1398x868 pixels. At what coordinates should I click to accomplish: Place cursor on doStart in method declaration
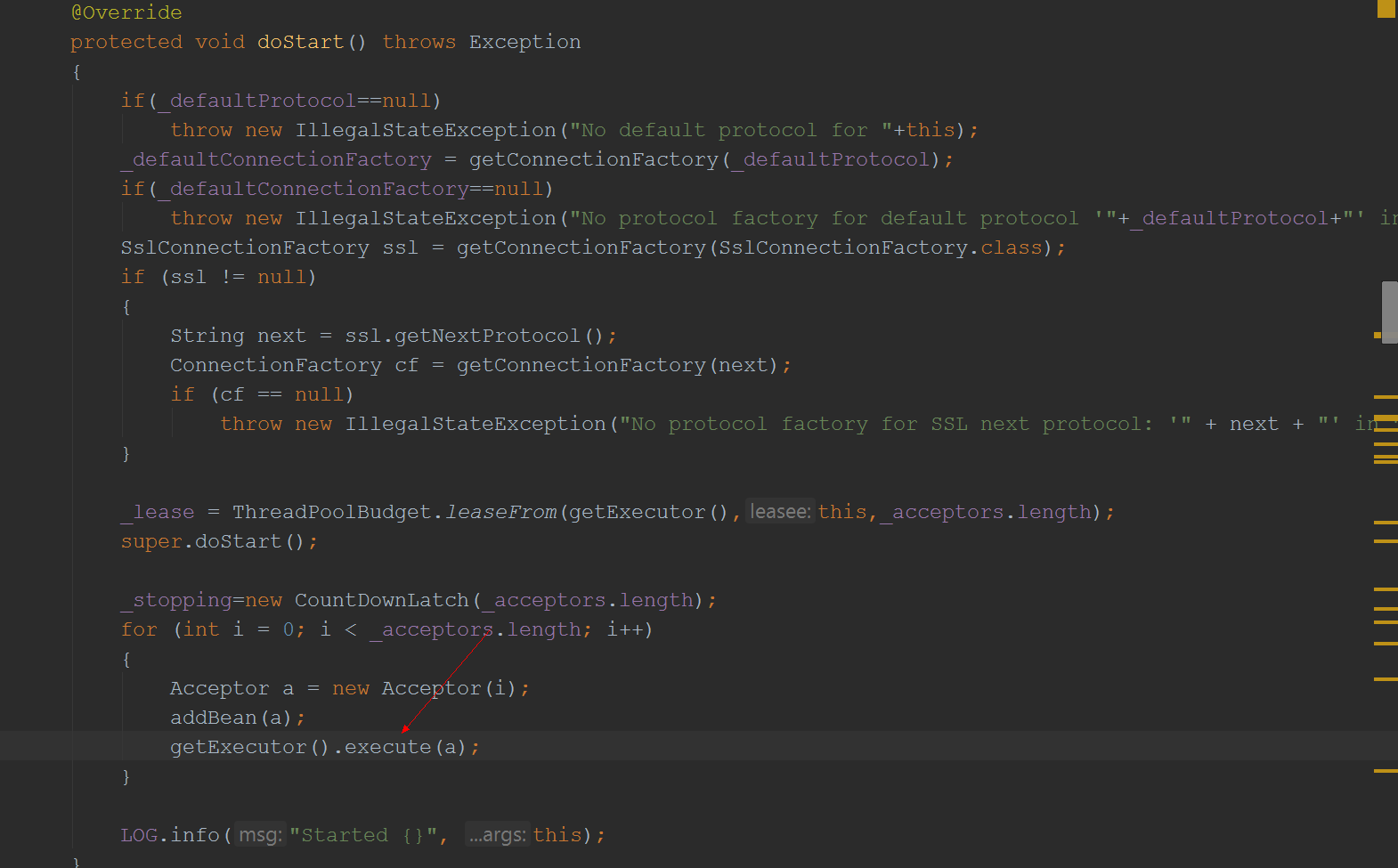coord(300,42)
